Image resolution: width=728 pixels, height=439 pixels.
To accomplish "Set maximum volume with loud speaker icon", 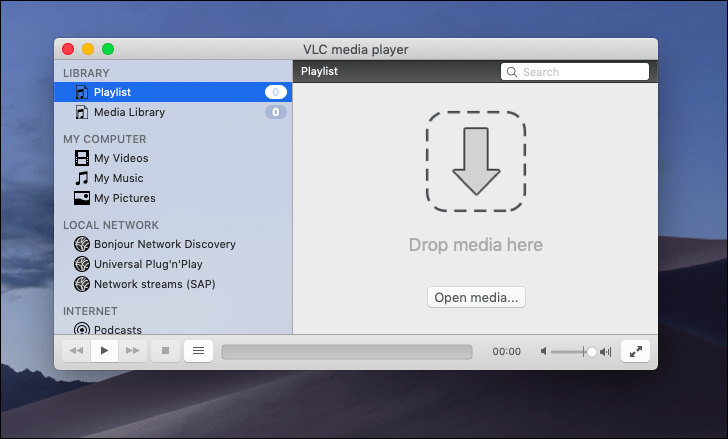I will coord(605,352).
